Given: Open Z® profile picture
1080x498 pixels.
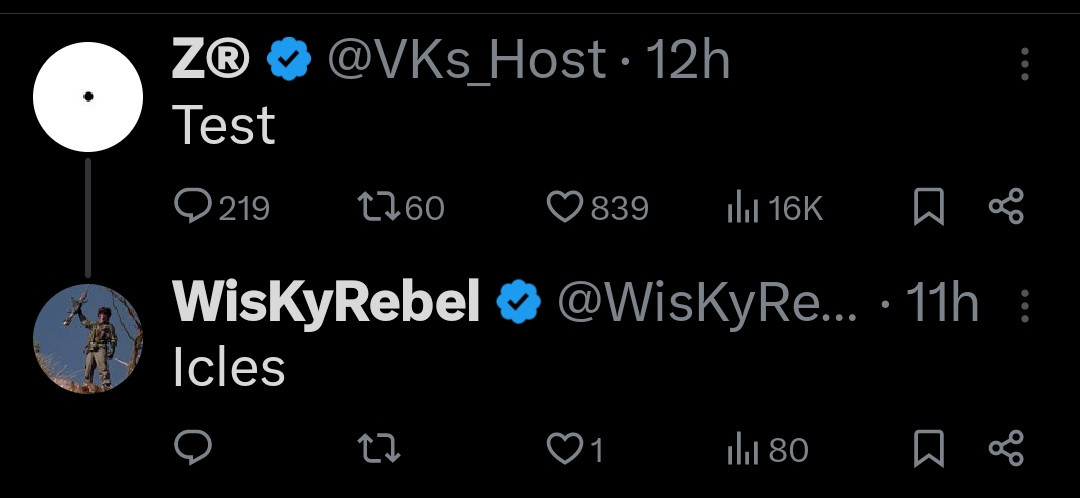Looking at the screenshot, I should (x=88, y=97).
